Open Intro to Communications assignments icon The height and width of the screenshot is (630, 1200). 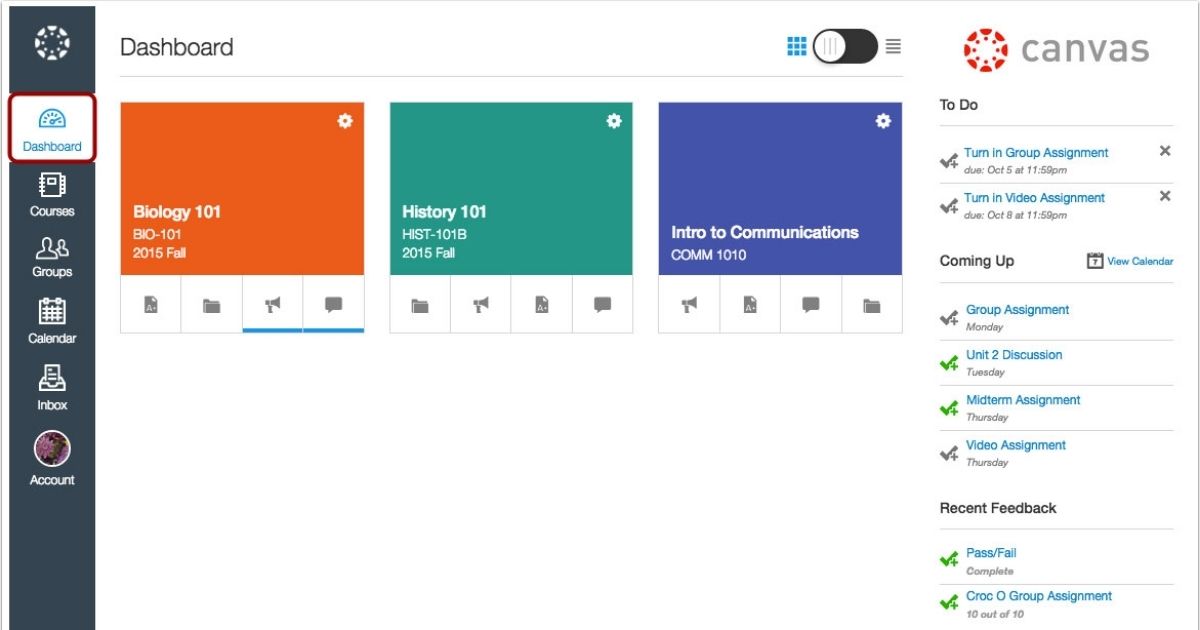click(x=750, y=305)
